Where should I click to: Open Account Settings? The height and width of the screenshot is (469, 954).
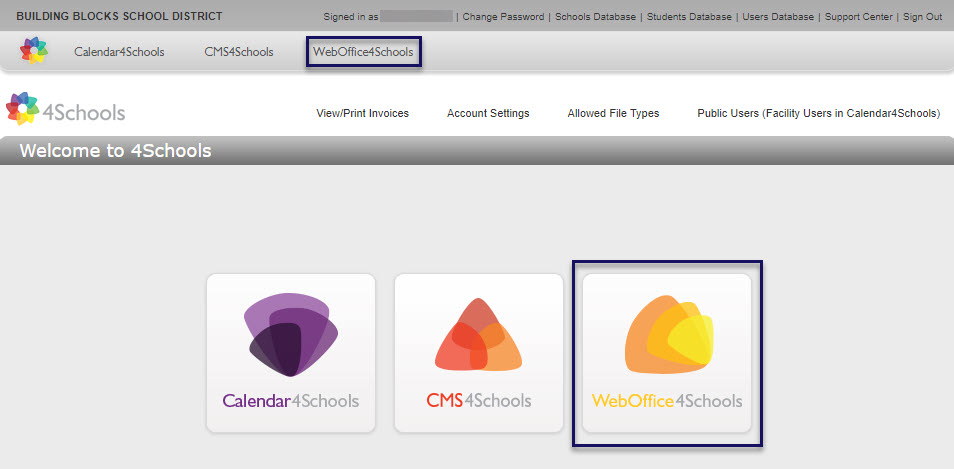pyautogui.click(x=488, y=113)
